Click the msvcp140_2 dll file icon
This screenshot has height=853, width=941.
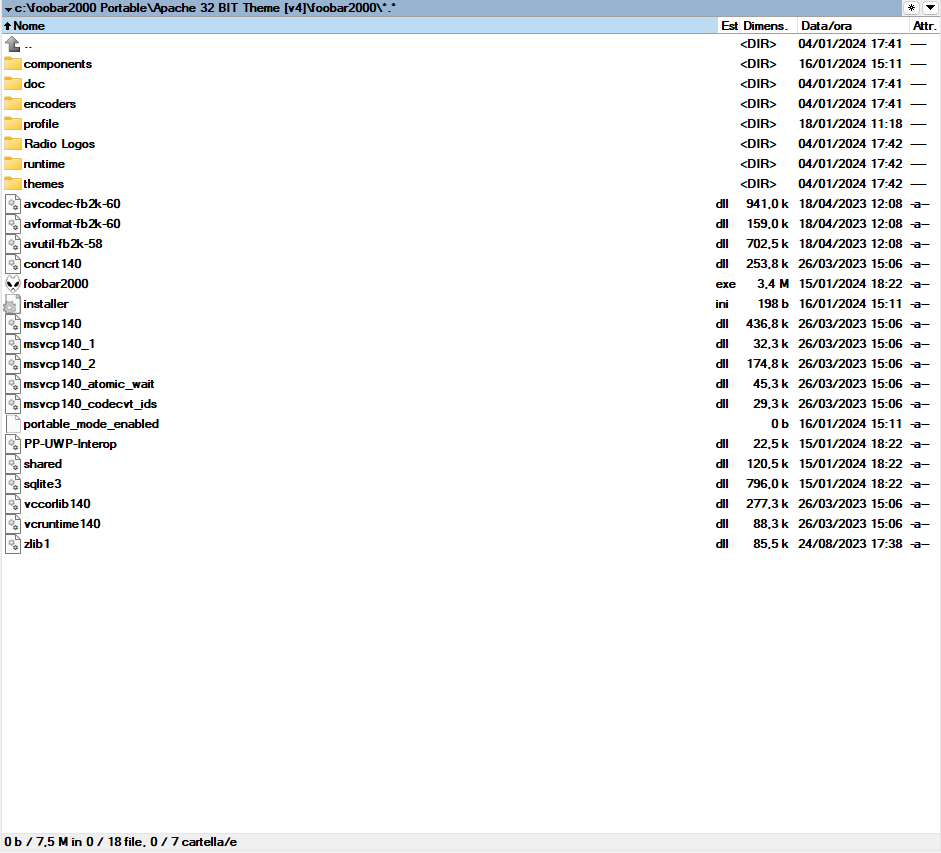point(13,364)
